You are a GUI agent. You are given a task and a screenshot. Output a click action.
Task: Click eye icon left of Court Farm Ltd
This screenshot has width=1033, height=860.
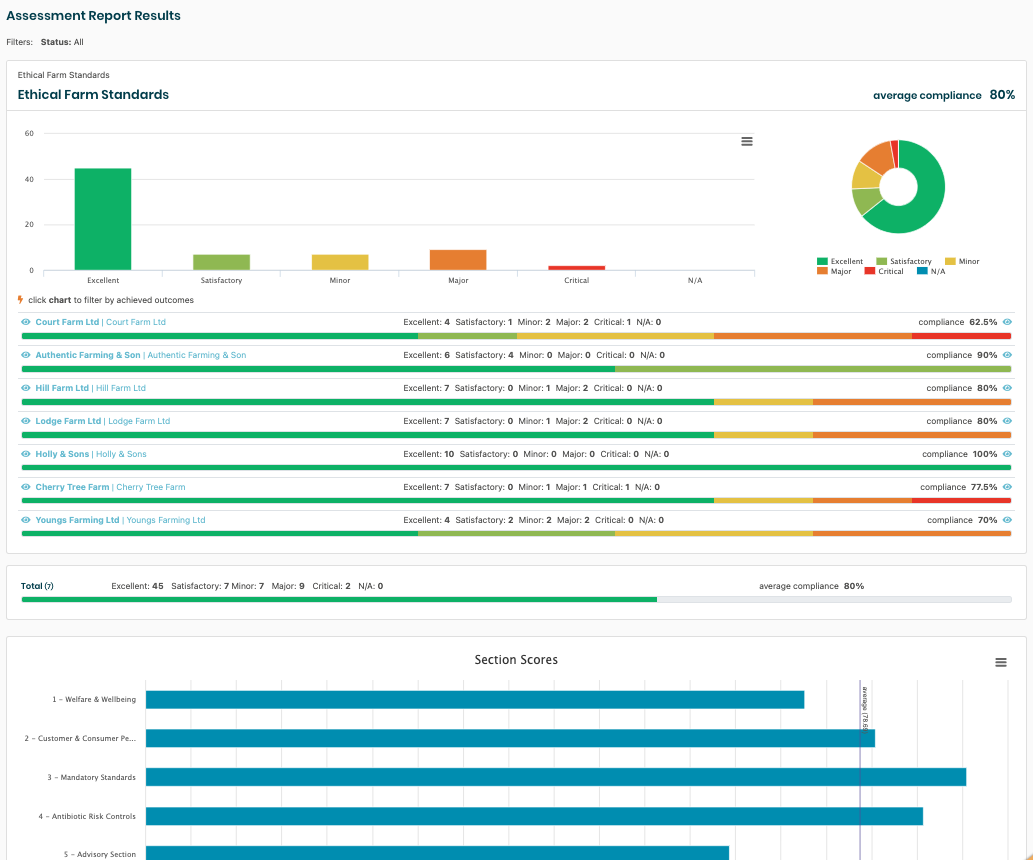(26, 322)
